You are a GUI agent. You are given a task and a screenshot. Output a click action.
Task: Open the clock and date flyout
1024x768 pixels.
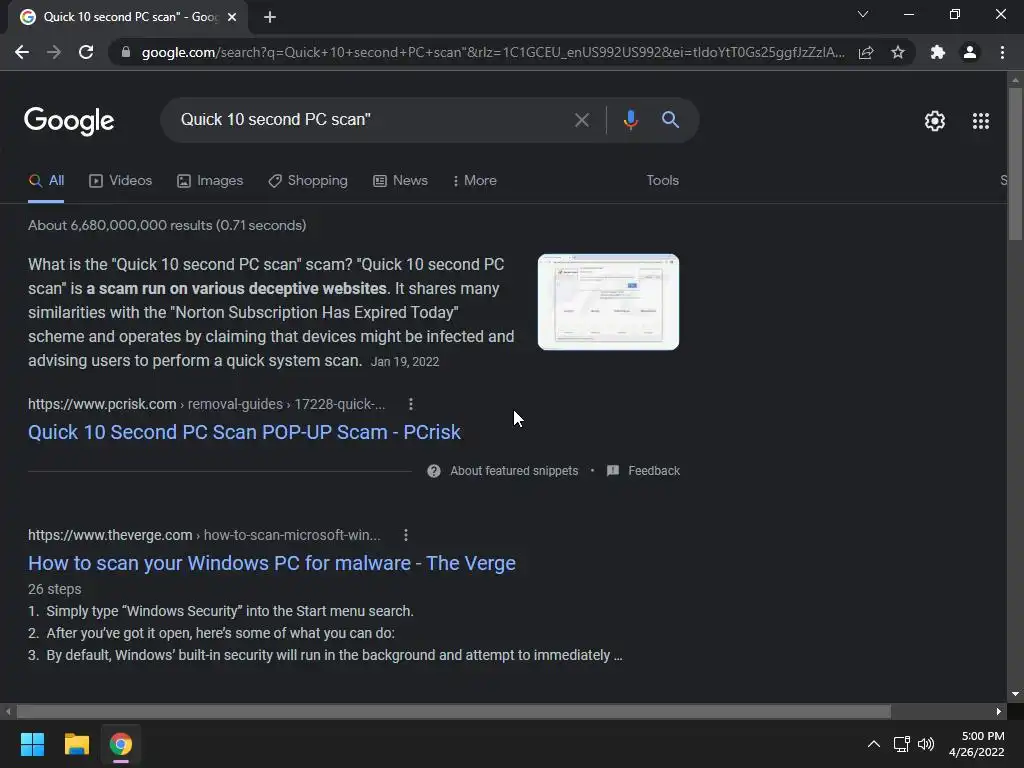(x=976, y=744)
